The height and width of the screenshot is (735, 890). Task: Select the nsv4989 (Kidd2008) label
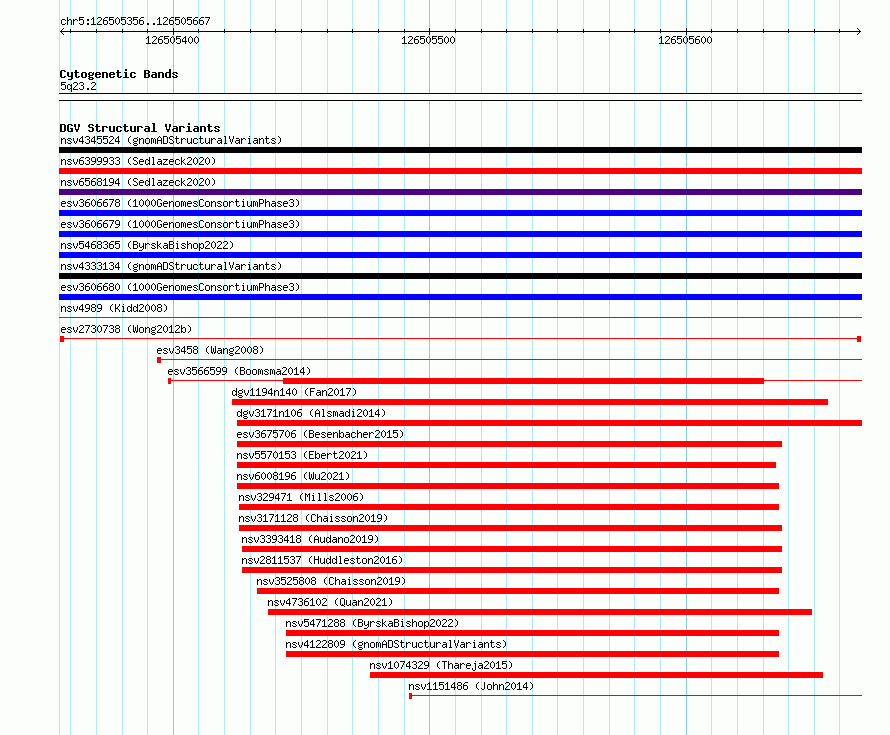114,308
